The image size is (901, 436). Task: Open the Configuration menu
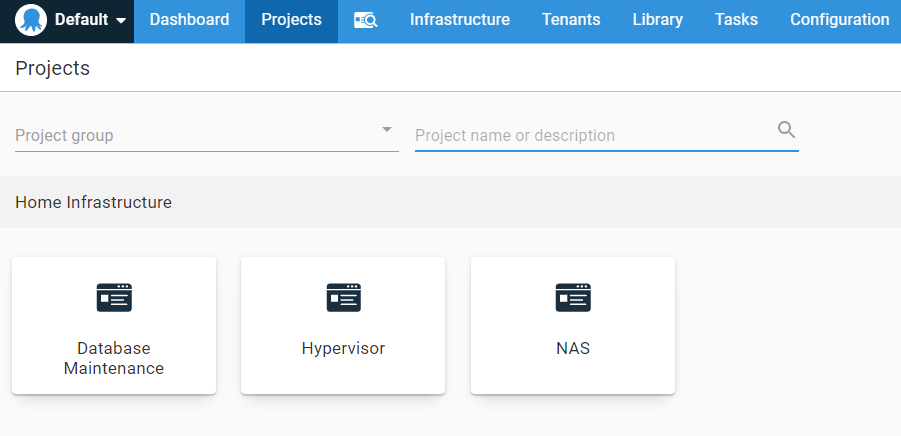(839, 20)
